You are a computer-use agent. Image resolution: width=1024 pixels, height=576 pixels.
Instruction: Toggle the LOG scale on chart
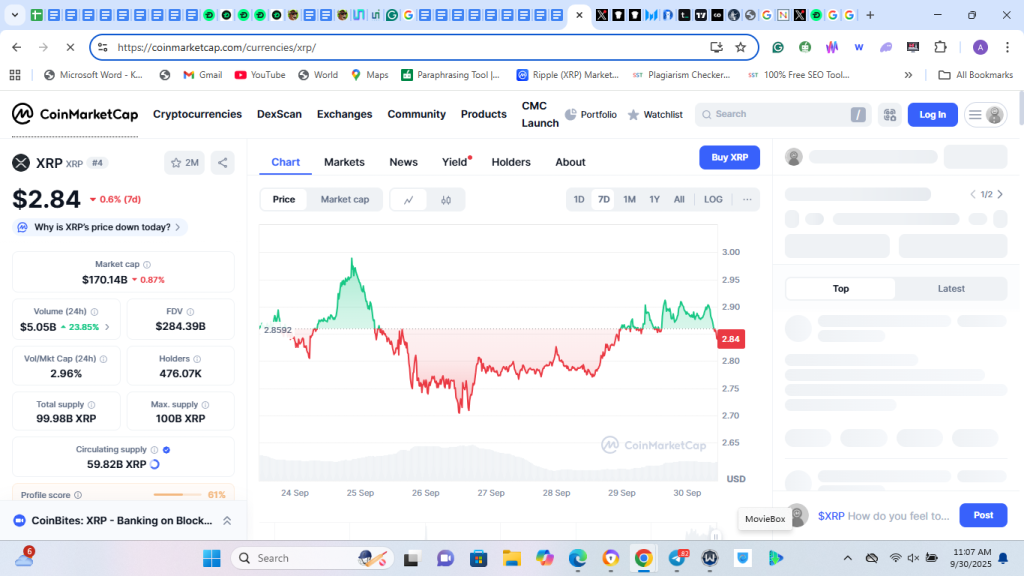pyautogui.click(x=713, y=199)
